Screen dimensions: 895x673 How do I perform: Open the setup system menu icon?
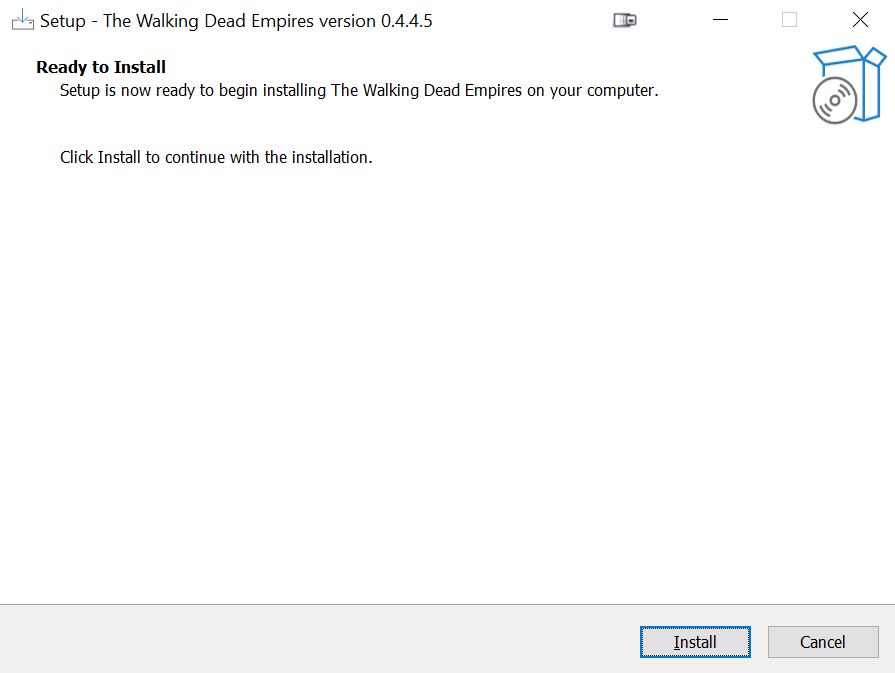22,20
